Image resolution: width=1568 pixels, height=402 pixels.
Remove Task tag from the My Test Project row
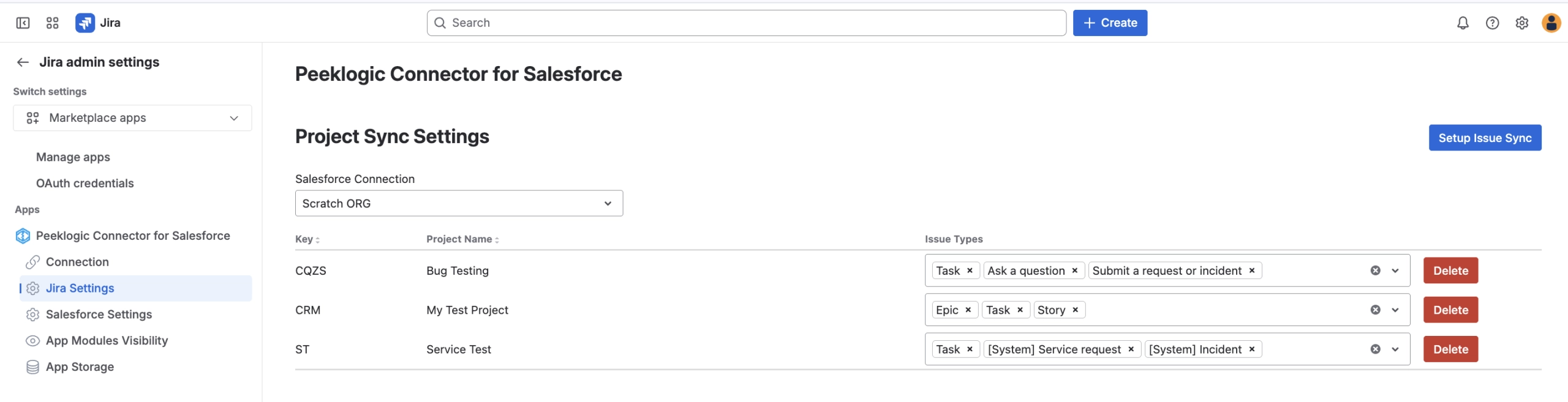(1020, 310)
